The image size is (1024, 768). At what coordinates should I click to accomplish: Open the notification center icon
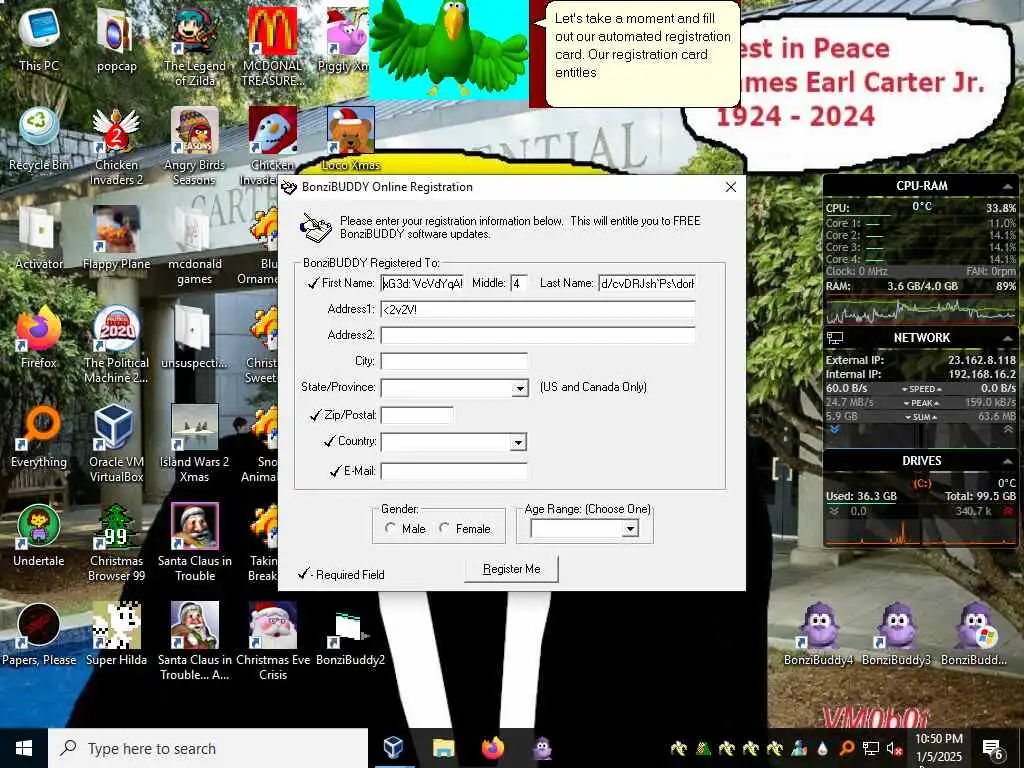pyautogui.click(x=993, y=748)
